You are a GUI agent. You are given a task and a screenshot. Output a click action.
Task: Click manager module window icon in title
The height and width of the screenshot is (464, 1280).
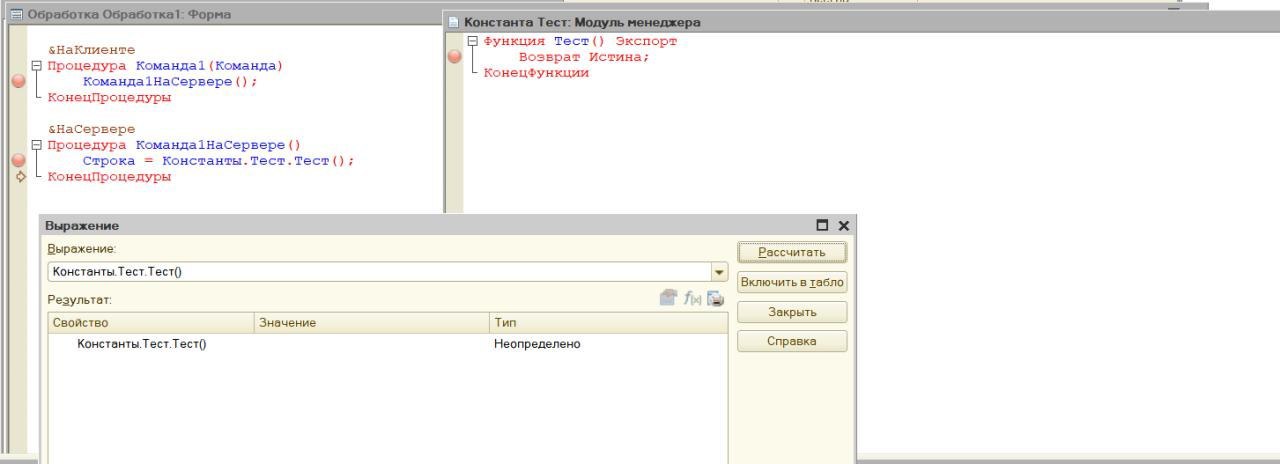pyautogui.click(x=453, y=22)
